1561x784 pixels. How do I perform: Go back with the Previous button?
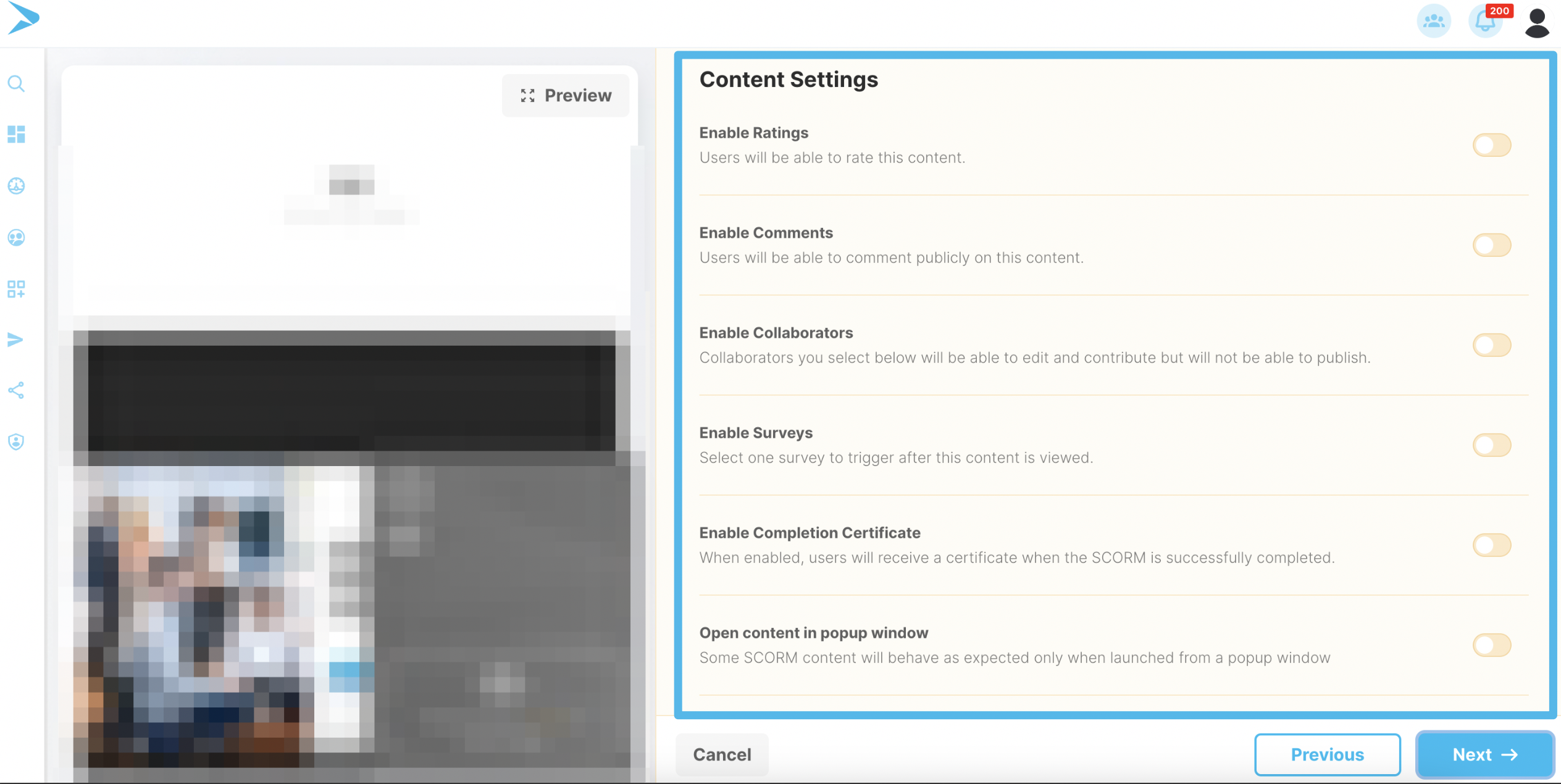[x=1327, y=754]
